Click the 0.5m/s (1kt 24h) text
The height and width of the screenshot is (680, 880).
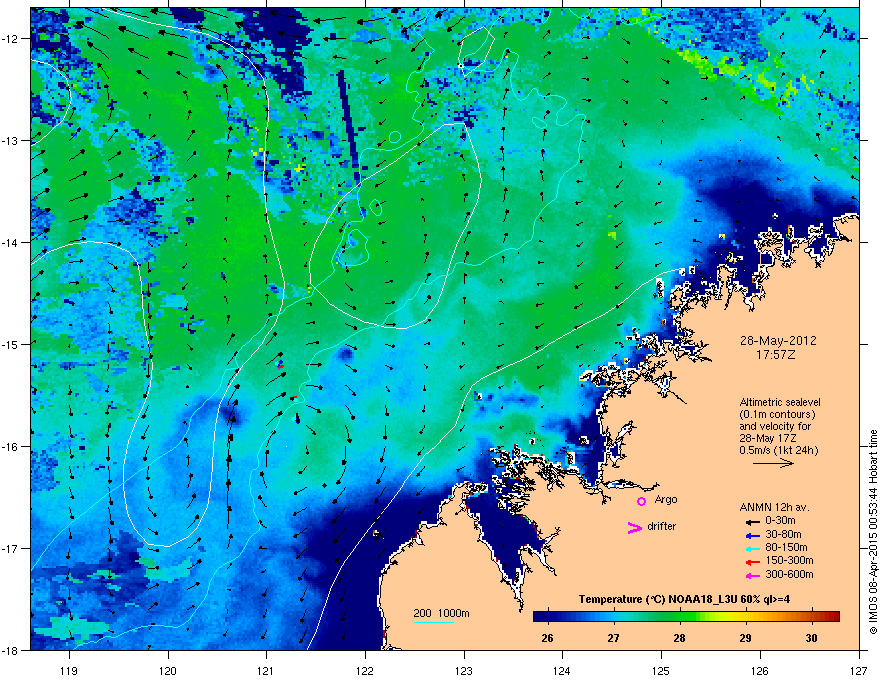tap(779, 451)
